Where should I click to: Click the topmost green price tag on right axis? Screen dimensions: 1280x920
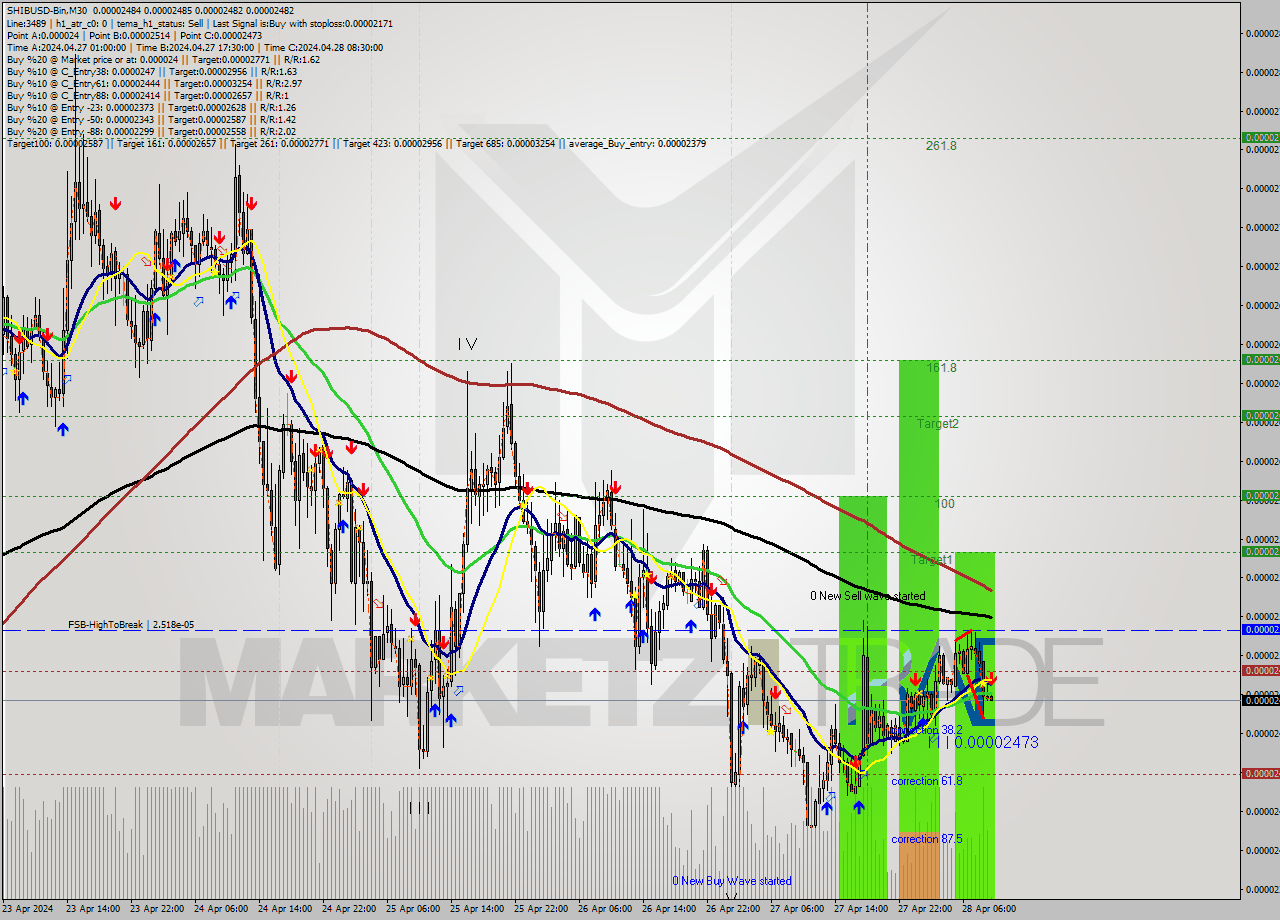(x=1260, y=138)
